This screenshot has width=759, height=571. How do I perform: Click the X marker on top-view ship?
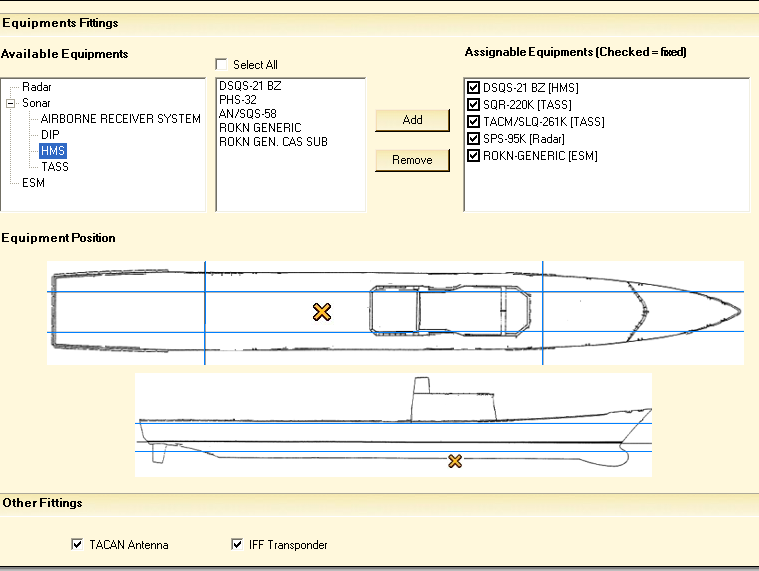pos(321,312)
